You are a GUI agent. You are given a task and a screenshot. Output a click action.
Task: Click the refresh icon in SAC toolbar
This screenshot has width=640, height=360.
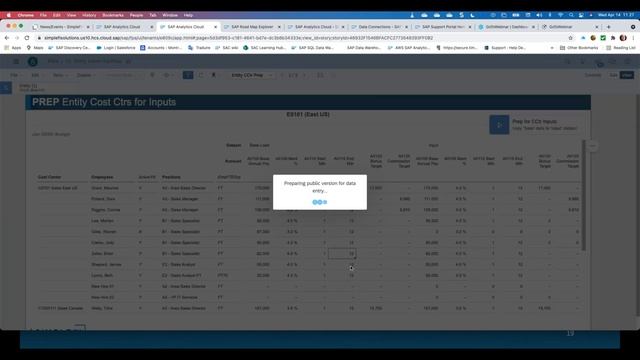click(x=200, y=75)
